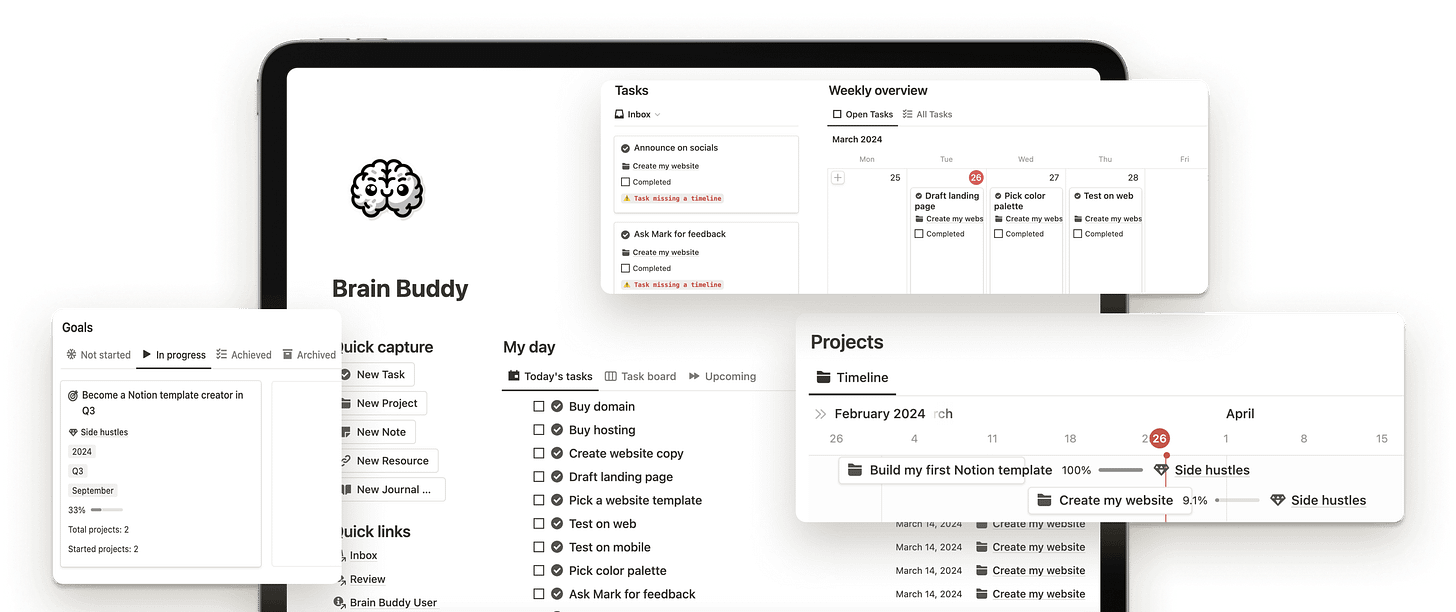
Task: Switch to All Tasks tab in Weekly overview
Action: coord(927,115)
